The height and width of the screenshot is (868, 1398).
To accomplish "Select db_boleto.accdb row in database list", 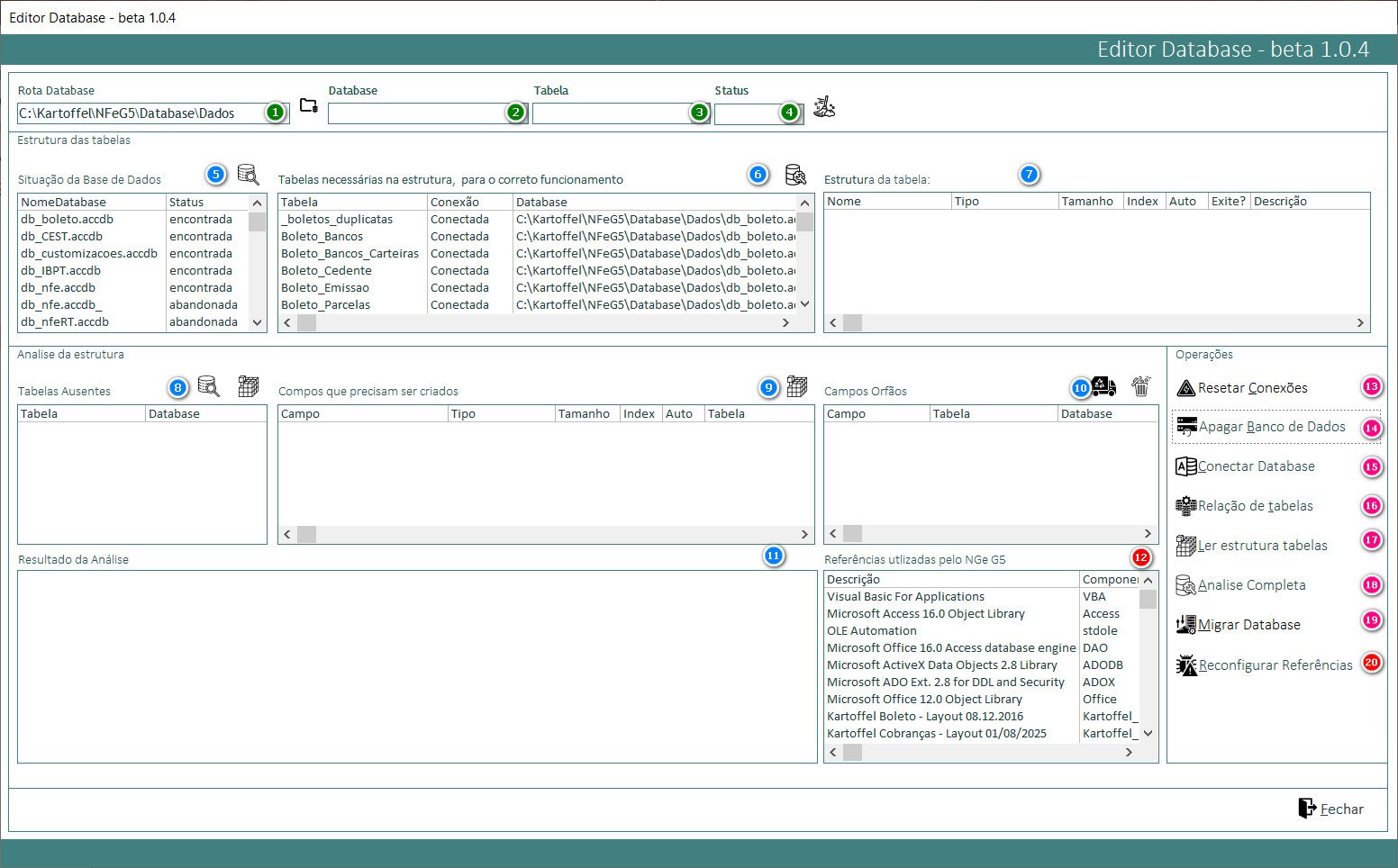I will [x=68, y=219].
